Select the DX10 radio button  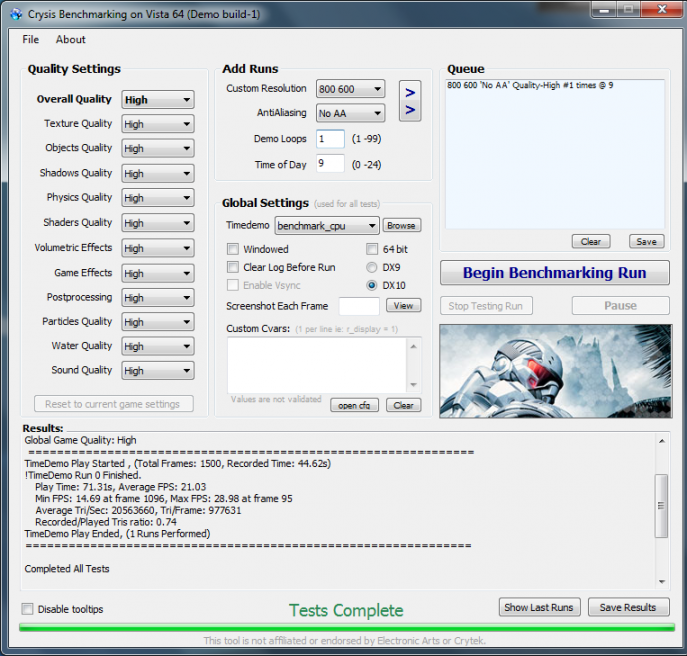click(x=372, y=285)
